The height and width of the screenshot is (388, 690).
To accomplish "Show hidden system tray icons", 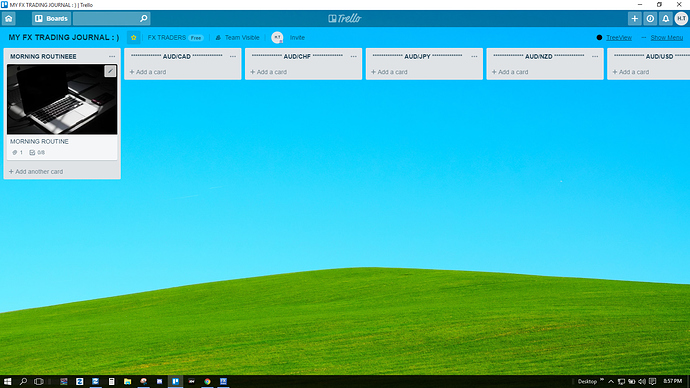I will tap(611, 381).
